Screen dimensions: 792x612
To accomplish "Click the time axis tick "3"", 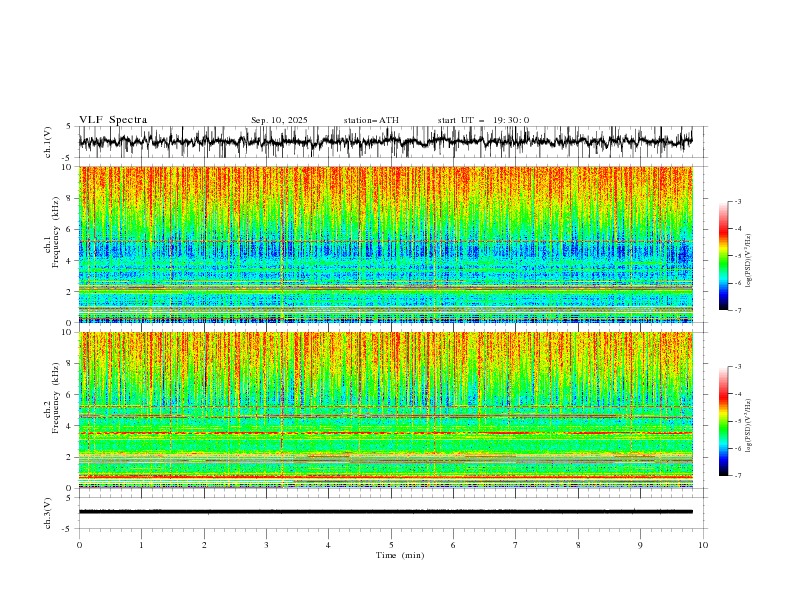I will pyautogui.click(x=266, y=545).
